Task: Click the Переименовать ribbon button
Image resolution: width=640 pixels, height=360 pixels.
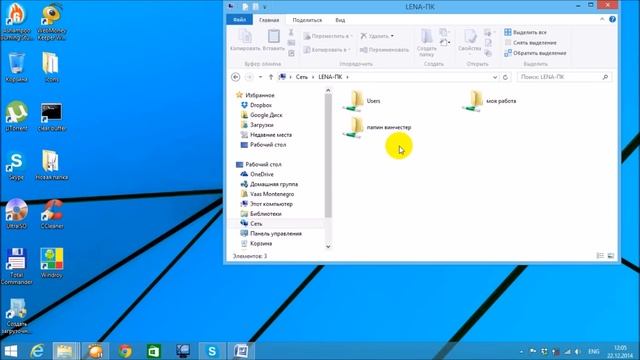Action: (384, 50)
